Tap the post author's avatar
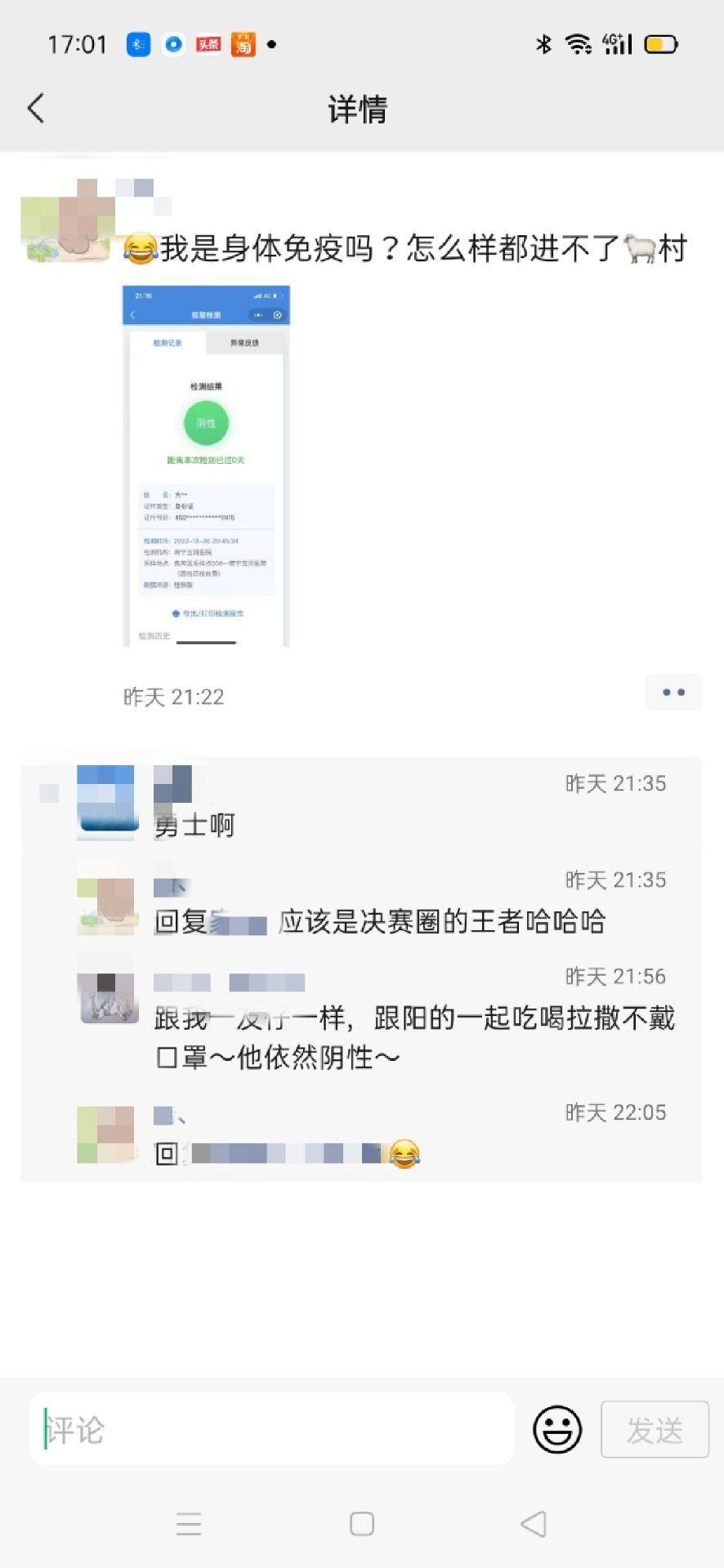724x1568 pixels. 65,220
